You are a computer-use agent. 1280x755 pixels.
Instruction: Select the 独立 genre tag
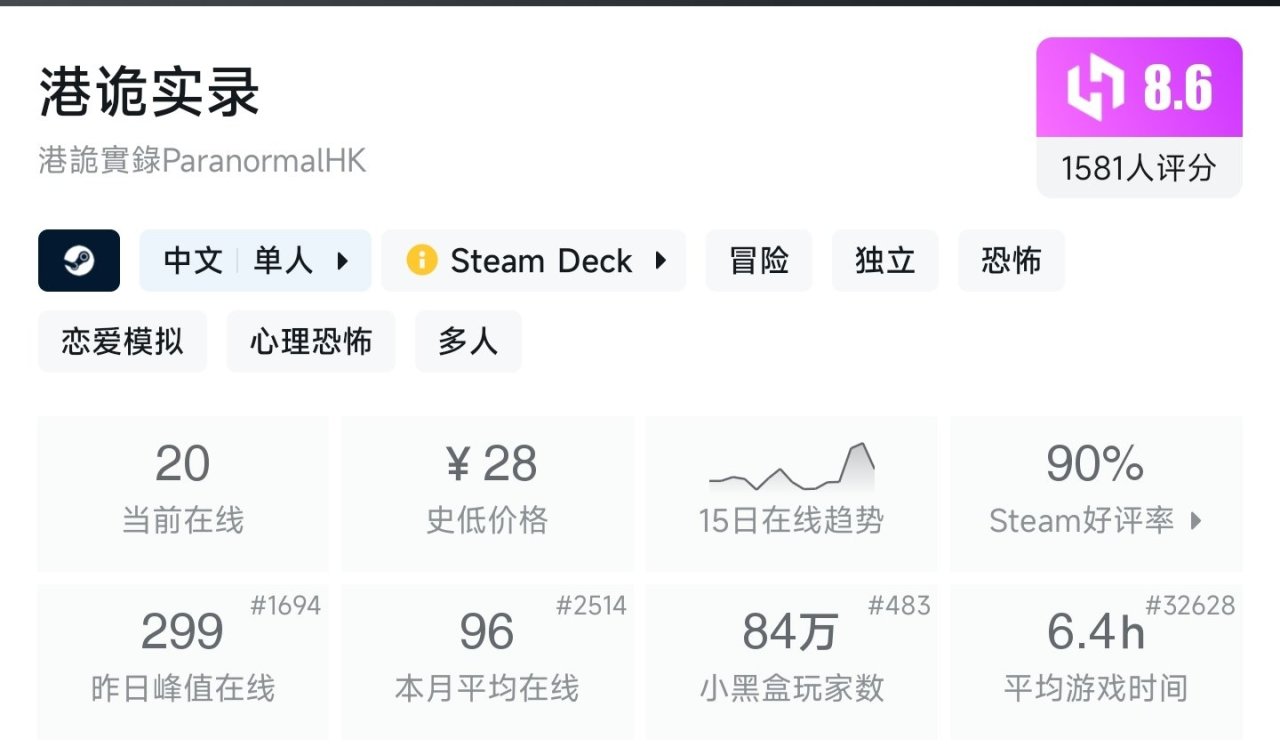tap(885, 261)
